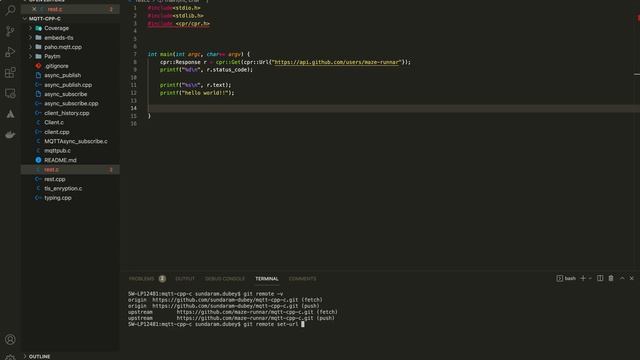
Task: Click the cpr/cpr.h include line
Action: pyautogui.click(x=179, y=24)
